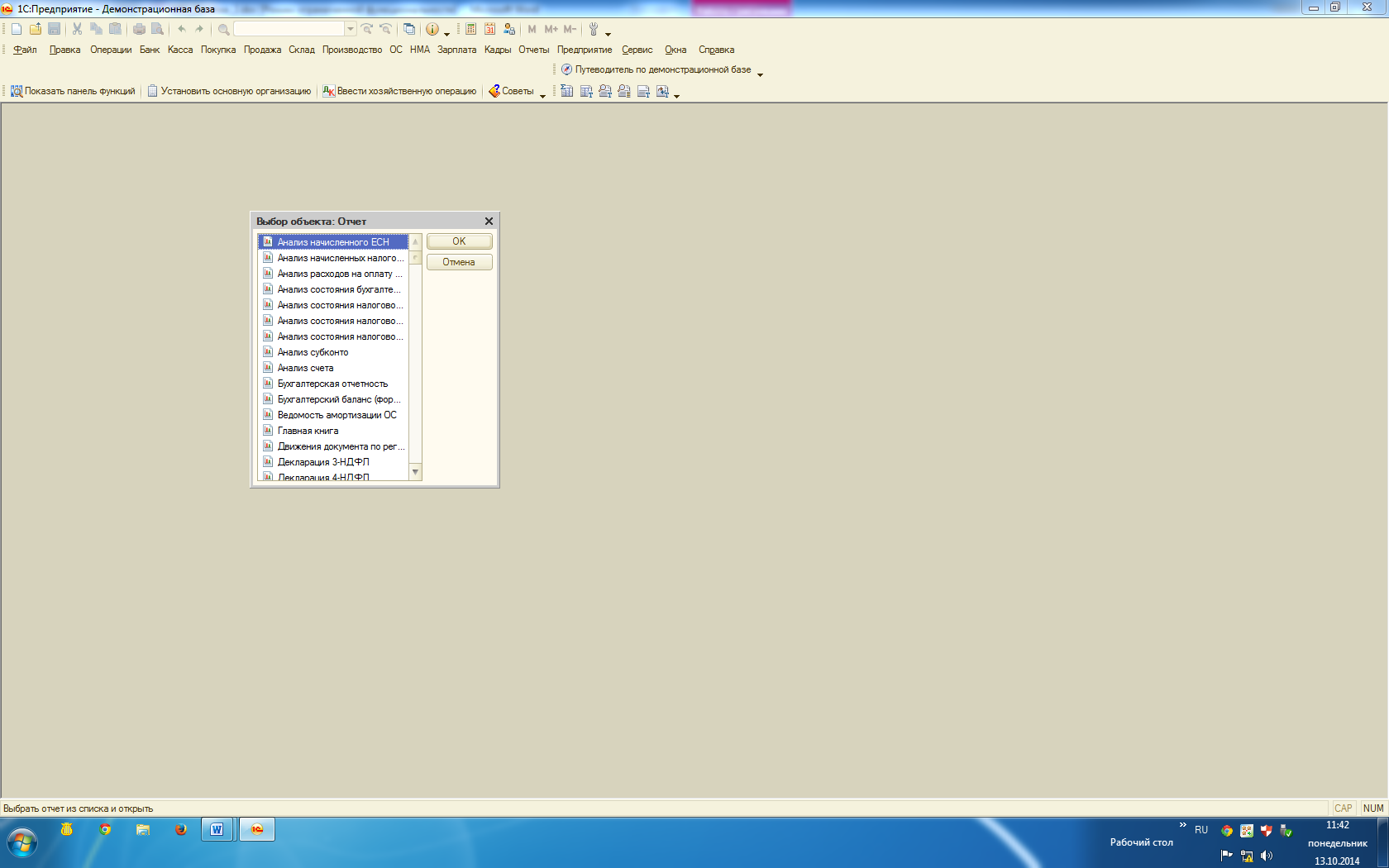Image resolution: width=1389 pixels, height=868 pixels.
Task: Open the Word taskbar button
Action: pos(217,829)
